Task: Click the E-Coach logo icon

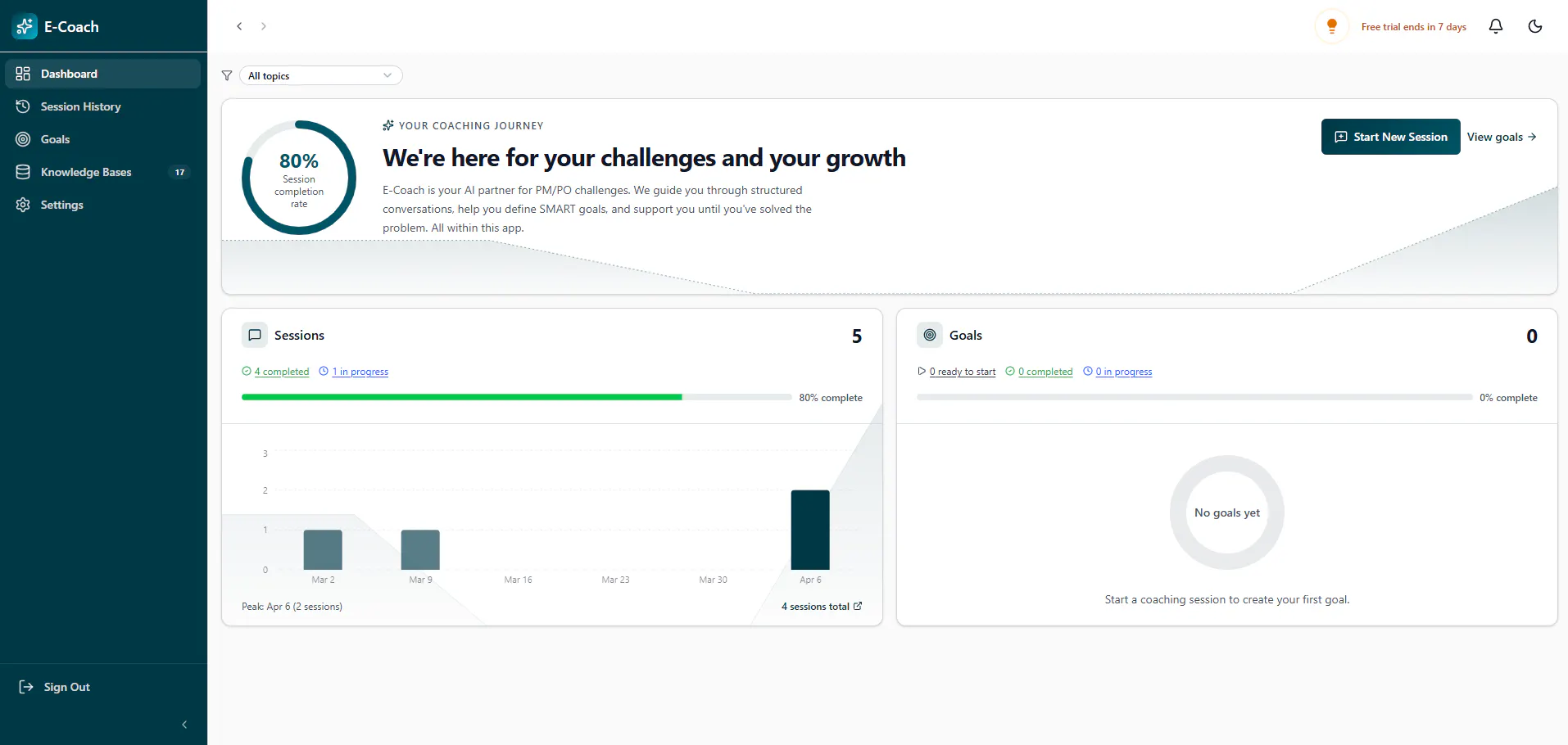Action: pos(25,26)
